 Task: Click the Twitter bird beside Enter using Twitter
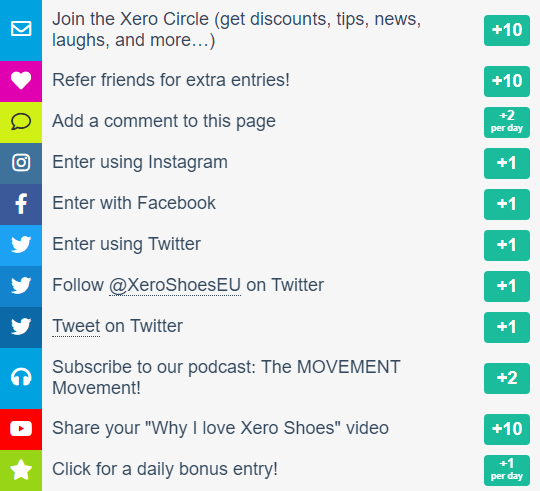click(21, 244)
